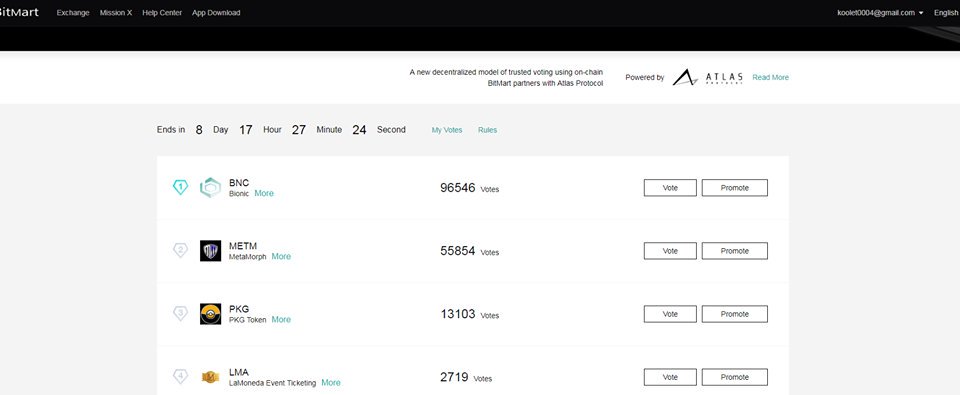This screenshot has width=960, height=395.
Task: Click the Ends in countdown label
Action: point(171,130)
